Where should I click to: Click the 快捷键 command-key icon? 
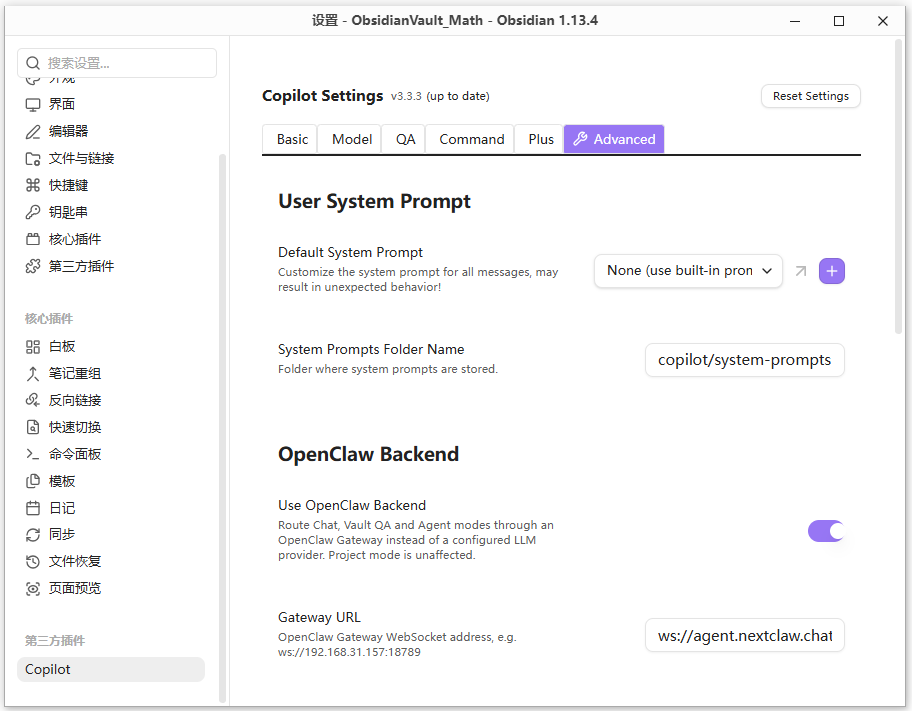33,186
